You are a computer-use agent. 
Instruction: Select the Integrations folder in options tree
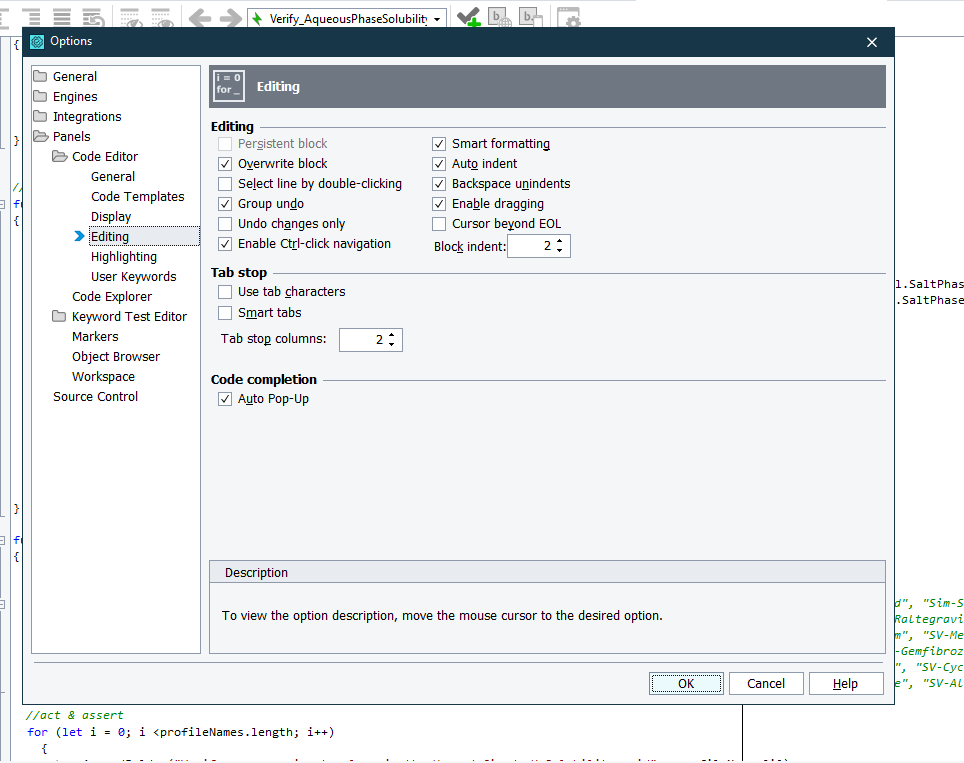87,116
